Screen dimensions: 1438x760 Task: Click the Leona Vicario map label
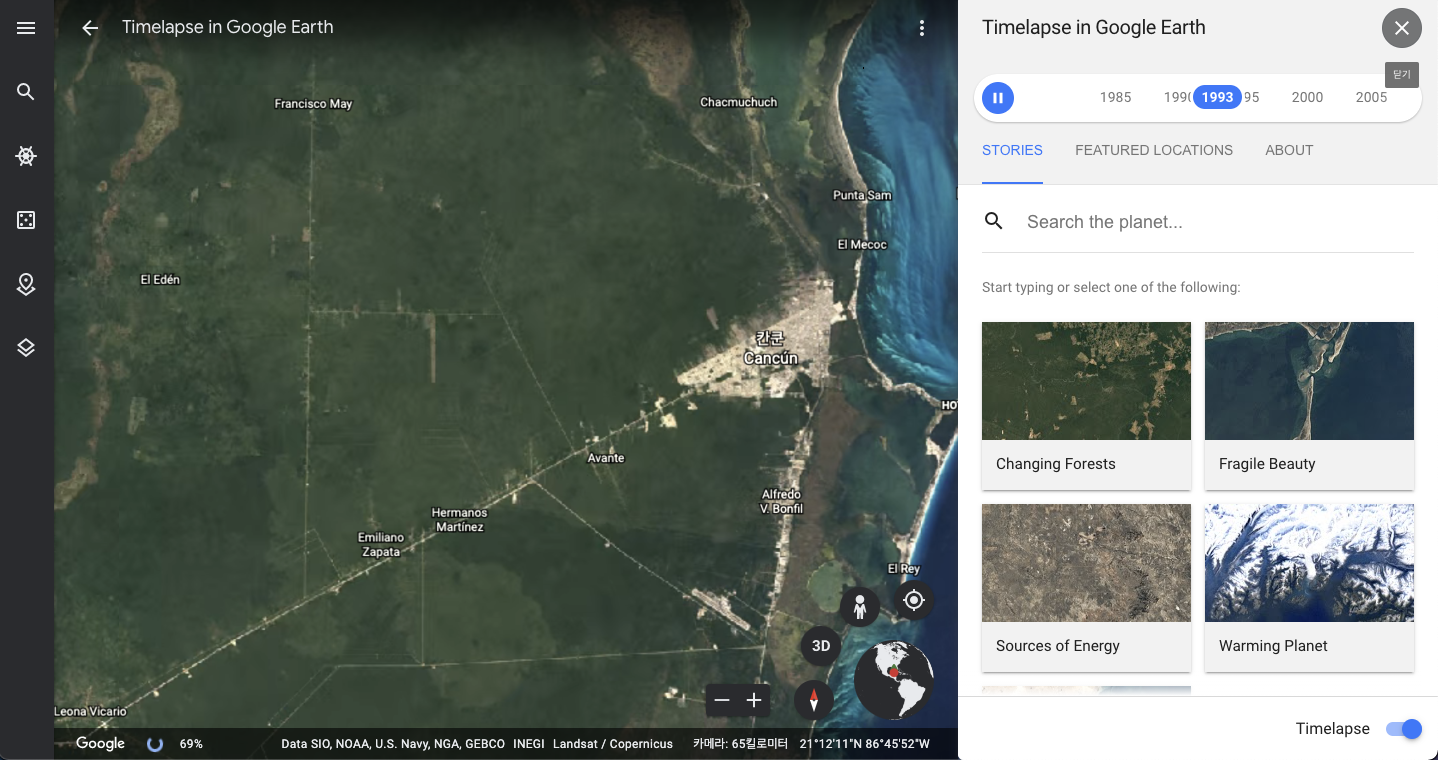tap(91, 712)
